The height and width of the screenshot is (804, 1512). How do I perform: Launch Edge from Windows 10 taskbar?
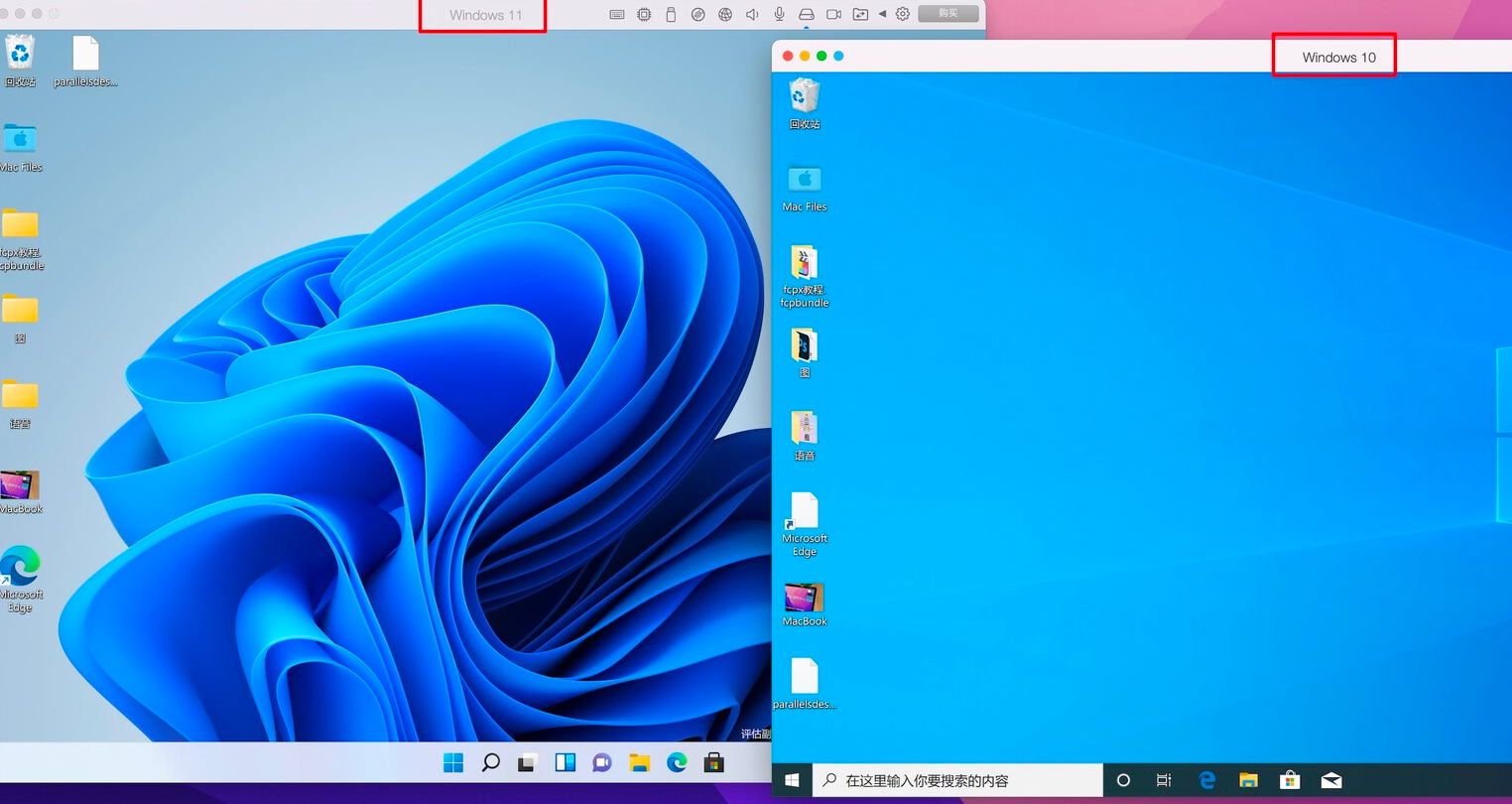coord(1206,780)
